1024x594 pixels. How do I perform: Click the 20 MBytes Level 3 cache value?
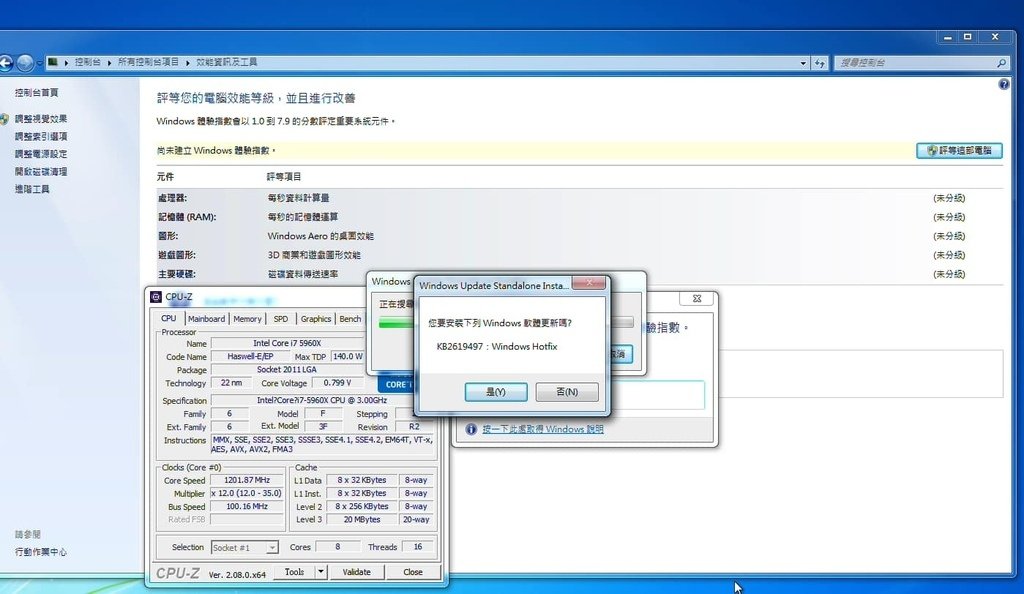(x=362, y=520)
